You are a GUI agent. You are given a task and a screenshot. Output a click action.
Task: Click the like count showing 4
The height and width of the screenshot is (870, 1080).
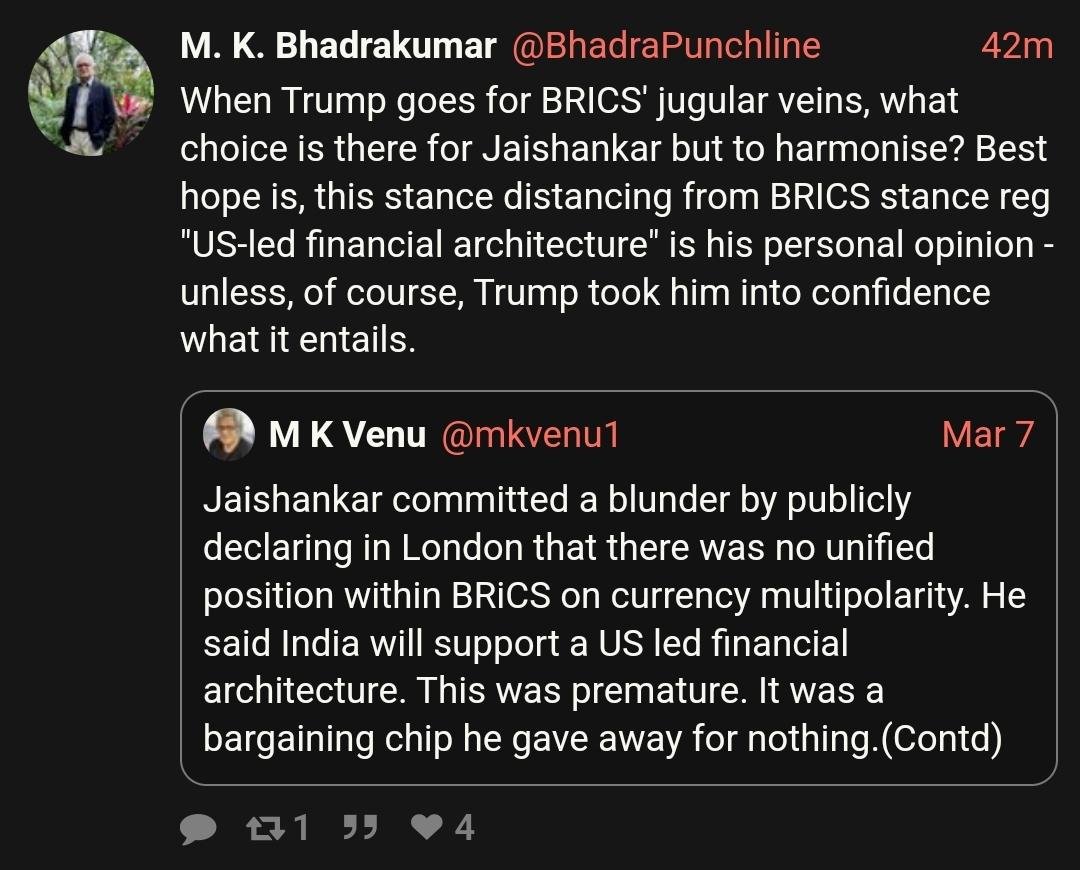click(464, 828)
